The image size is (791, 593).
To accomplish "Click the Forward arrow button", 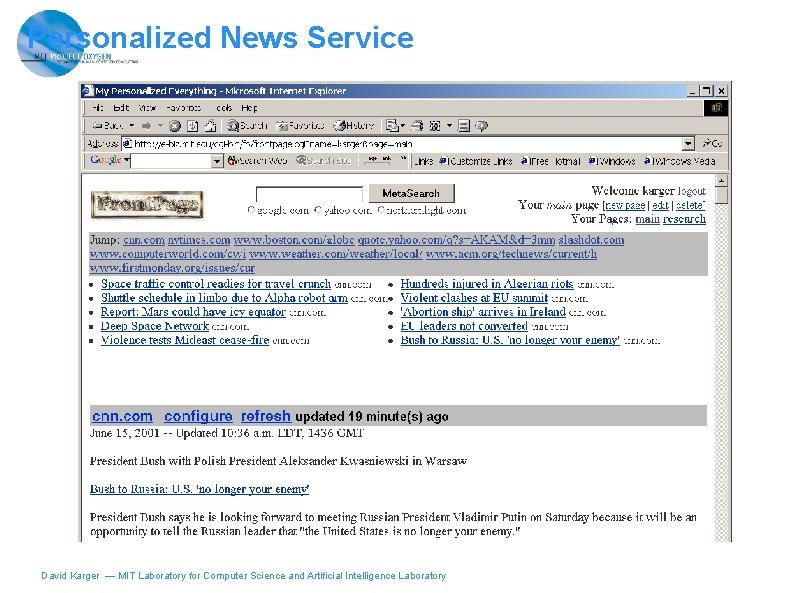I will pyautogui.click(x=146, y=126).
